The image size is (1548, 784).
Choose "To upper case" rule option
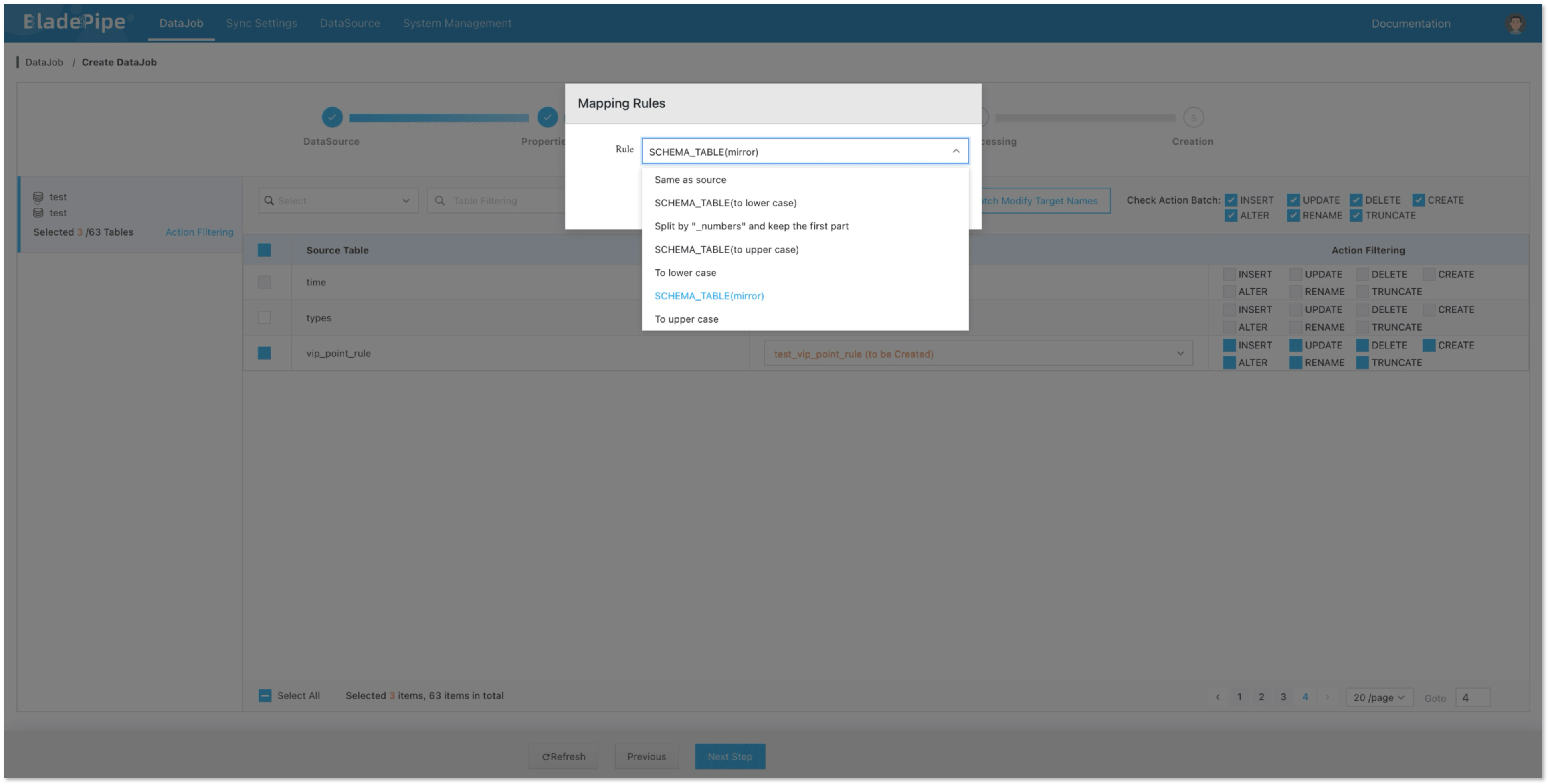click(x=686, y=319)
